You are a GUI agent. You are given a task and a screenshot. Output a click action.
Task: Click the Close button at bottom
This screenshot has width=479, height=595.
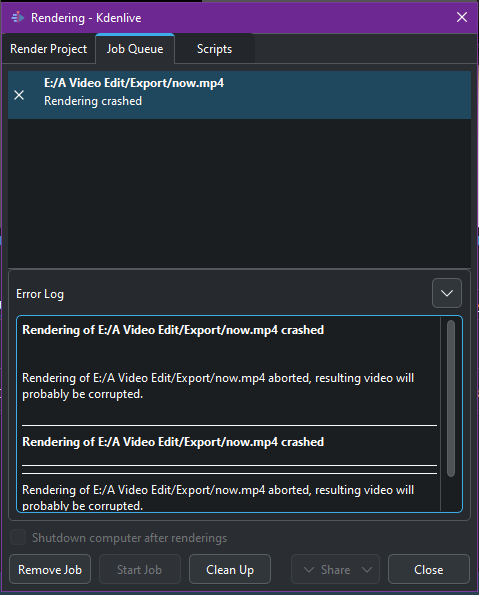tap(429, 569)
